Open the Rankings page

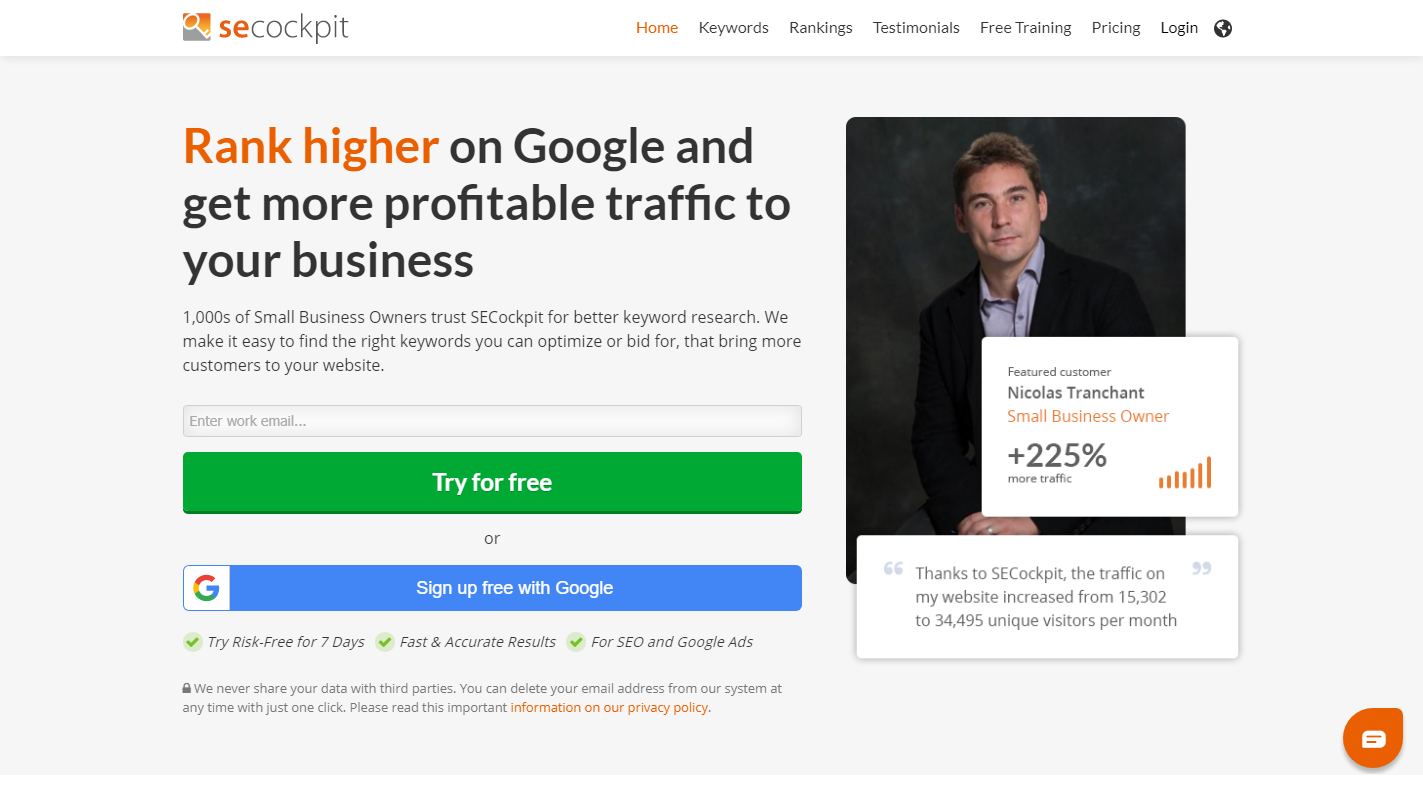tap(820, 28)
